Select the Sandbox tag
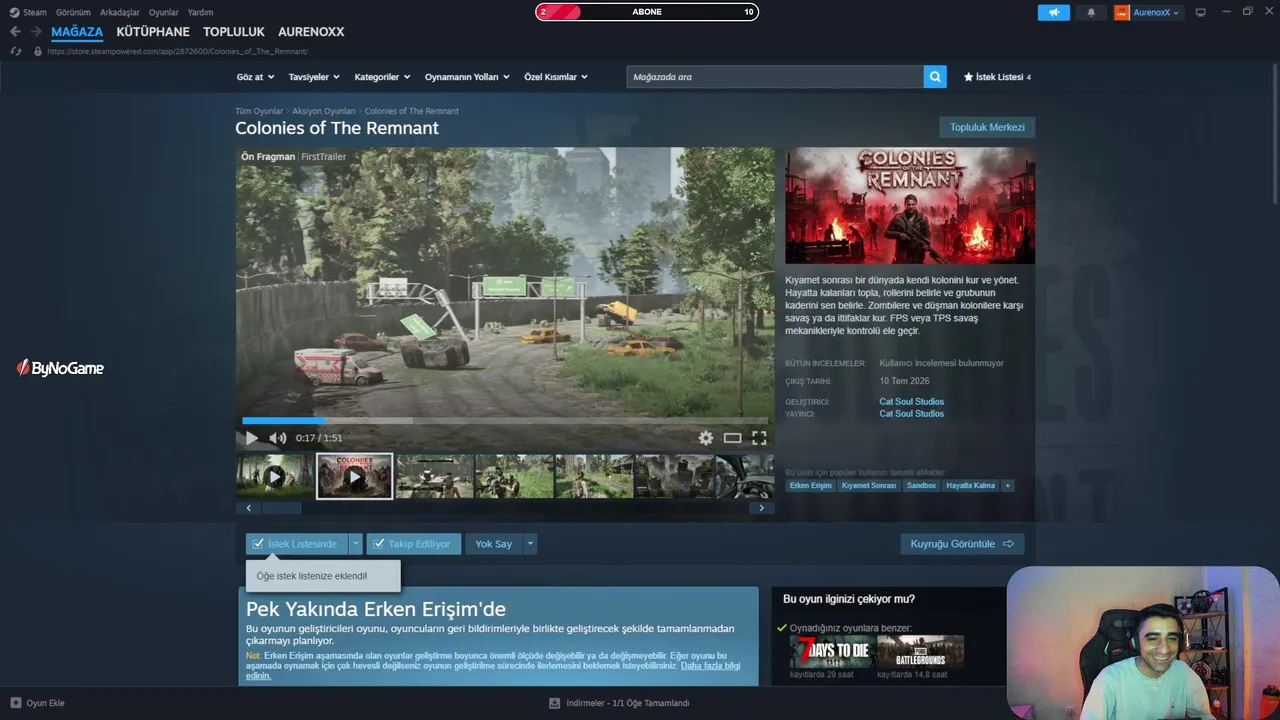The height and width of the screenshot is (720, 1280). tap(921, 485)
